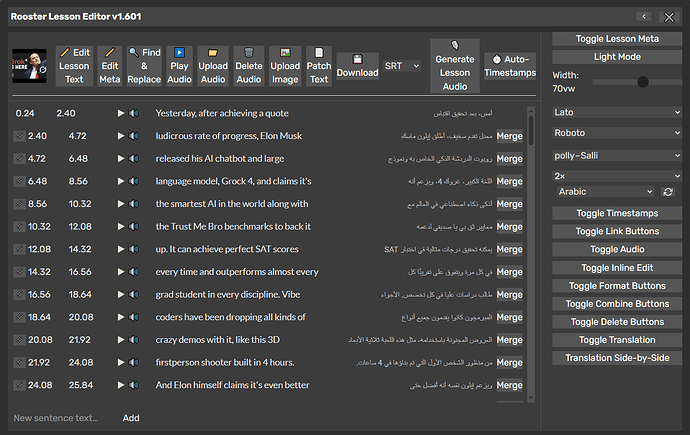
Task: Play the 'perfect SAT scores' line
Action: (x=121, y=249)
